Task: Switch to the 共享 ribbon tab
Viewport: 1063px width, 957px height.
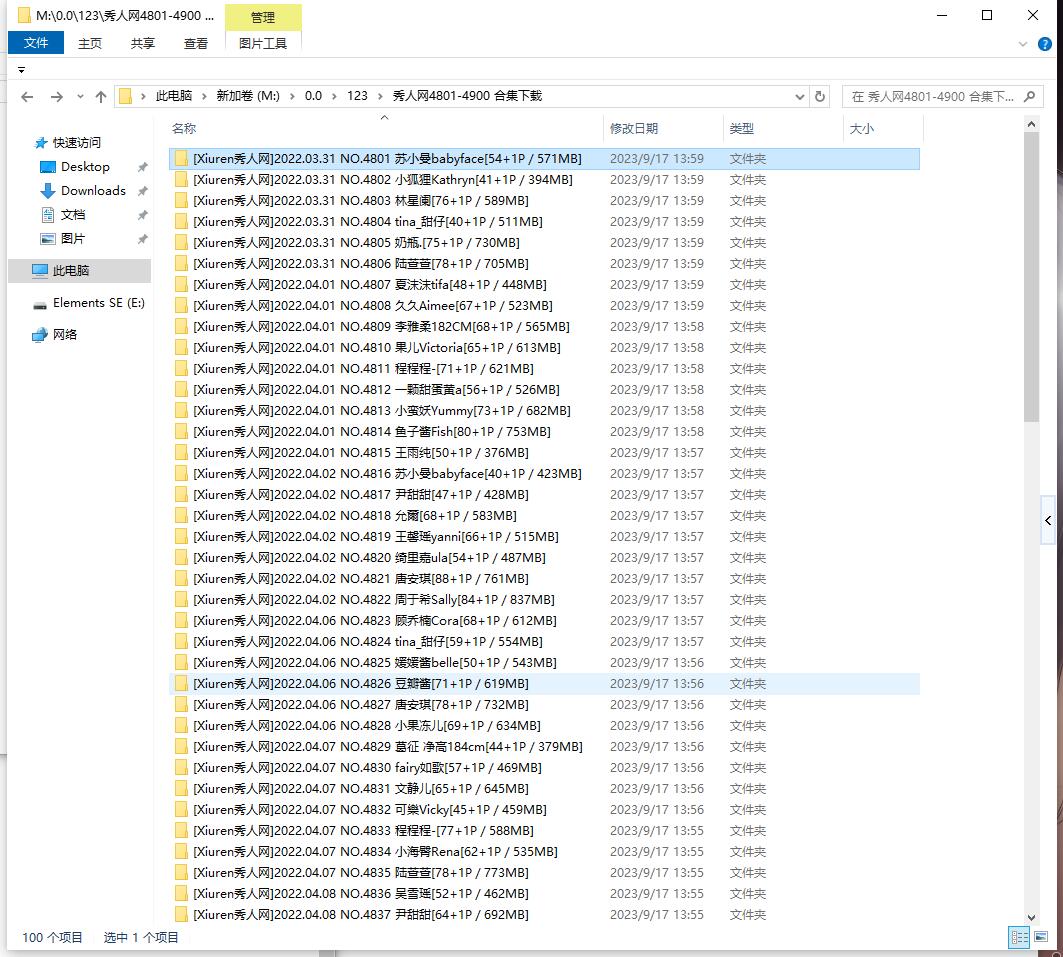Action: coord(142,43)
